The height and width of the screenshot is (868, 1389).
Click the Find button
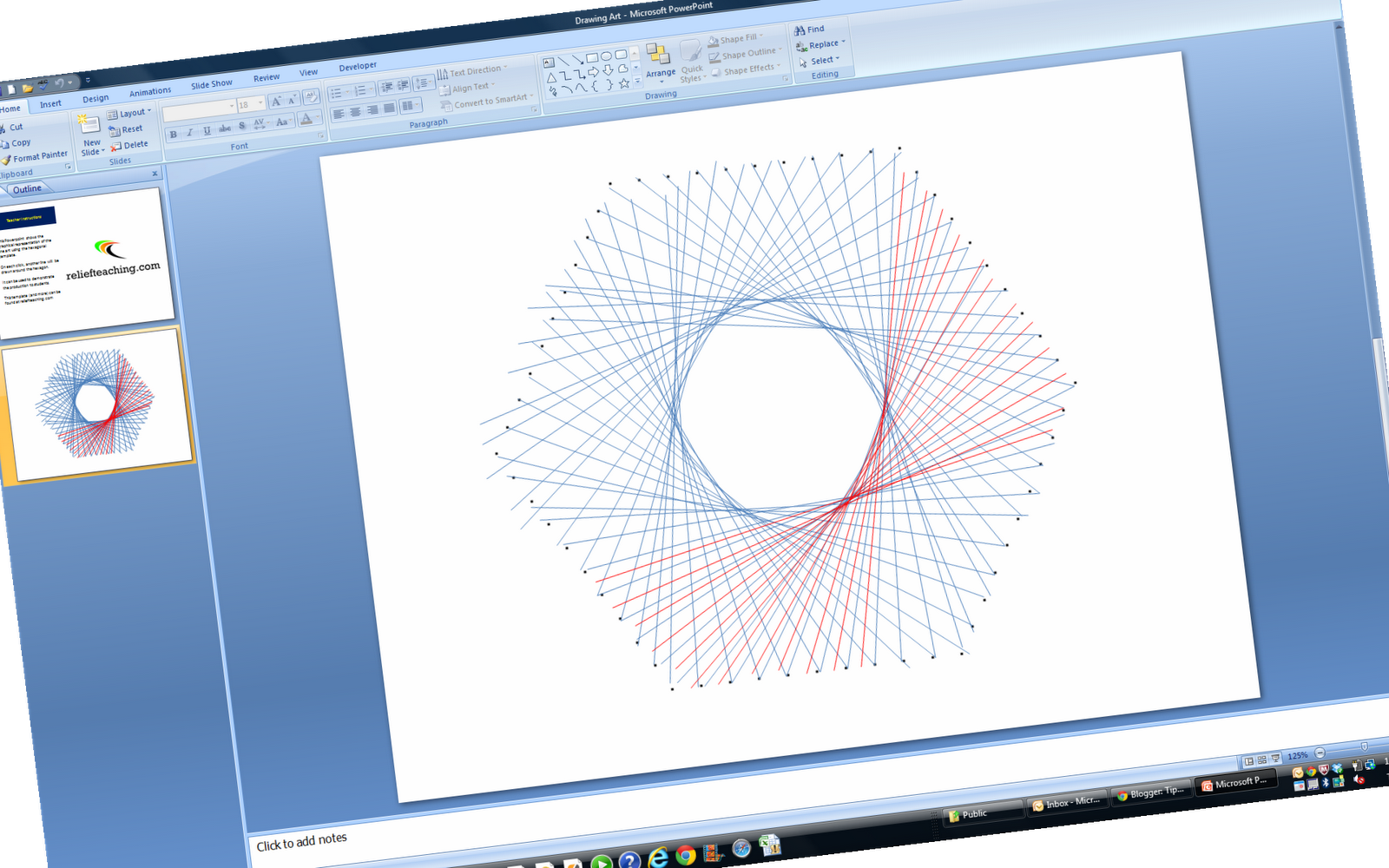809,30
